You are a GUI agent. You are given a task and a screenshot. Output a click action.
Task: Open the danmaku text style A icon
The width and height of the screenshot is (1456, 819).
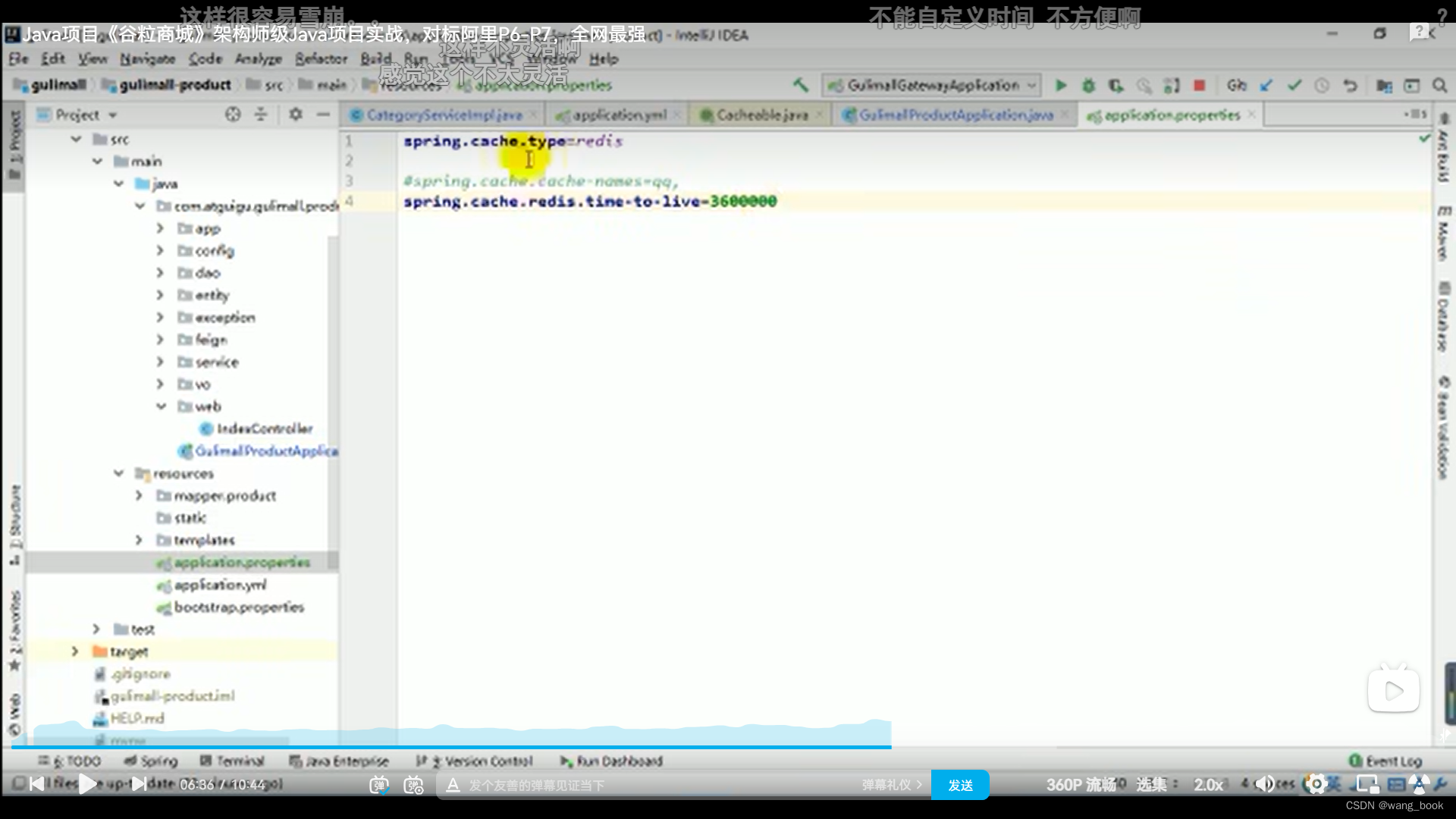(453, 786)
